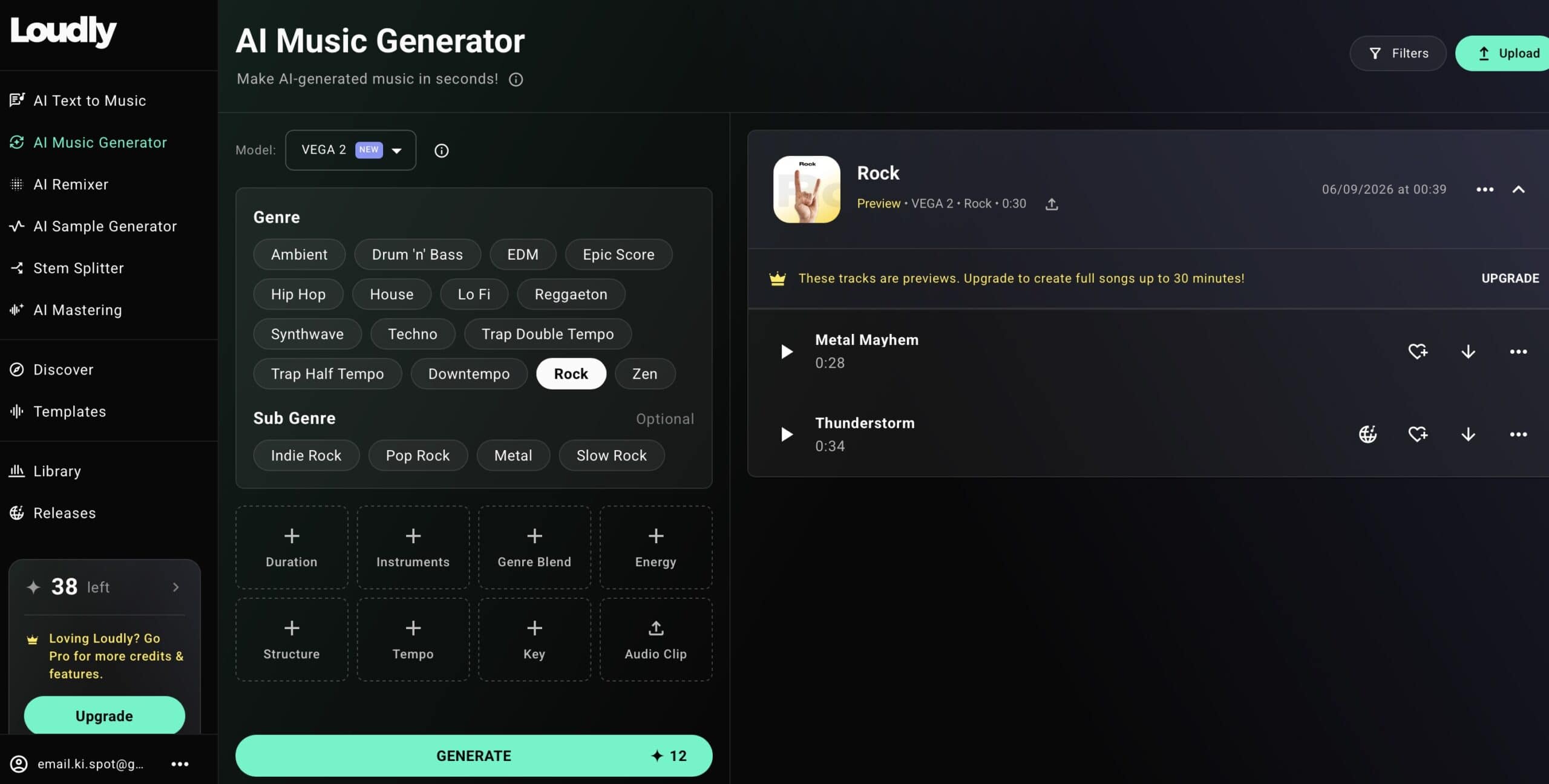Click the UPGRADE link in preview banner

tap(1510, 278)
